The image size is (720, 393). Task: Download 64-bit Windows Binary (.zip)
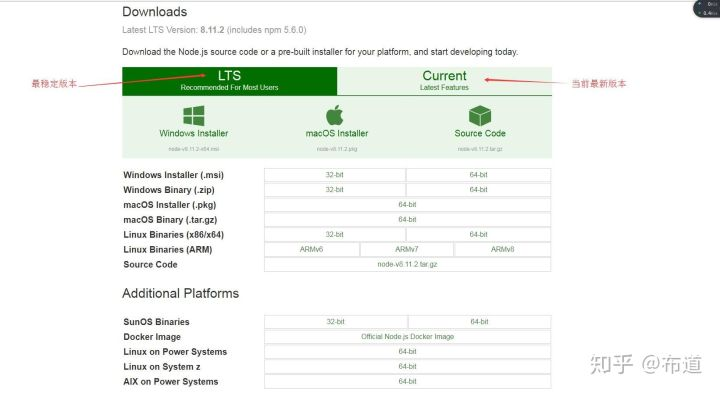coord(478,190)
